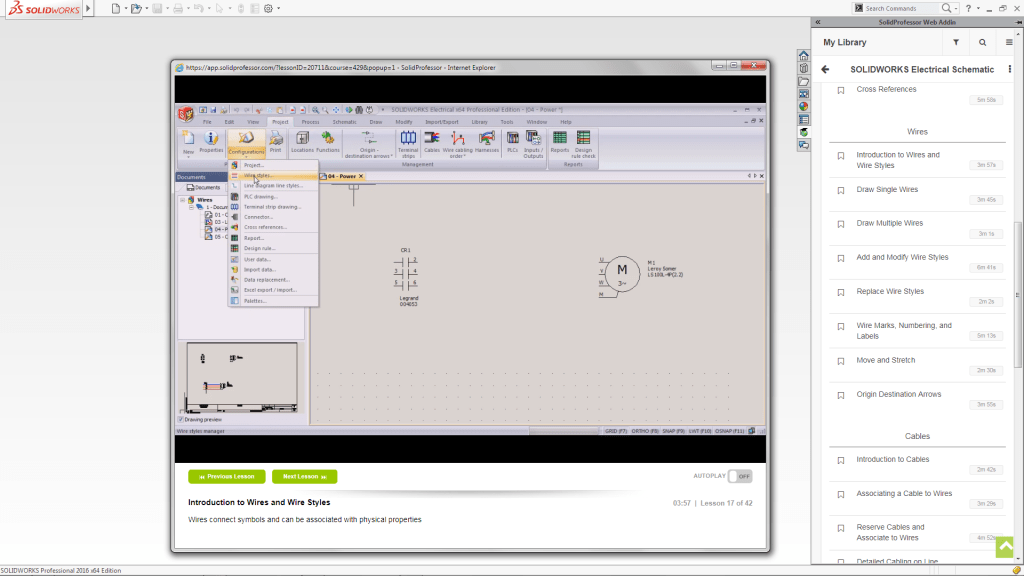Screen dimensions: 1024x576
Task: Go back using the course back arrow
Action: [825, 69]
